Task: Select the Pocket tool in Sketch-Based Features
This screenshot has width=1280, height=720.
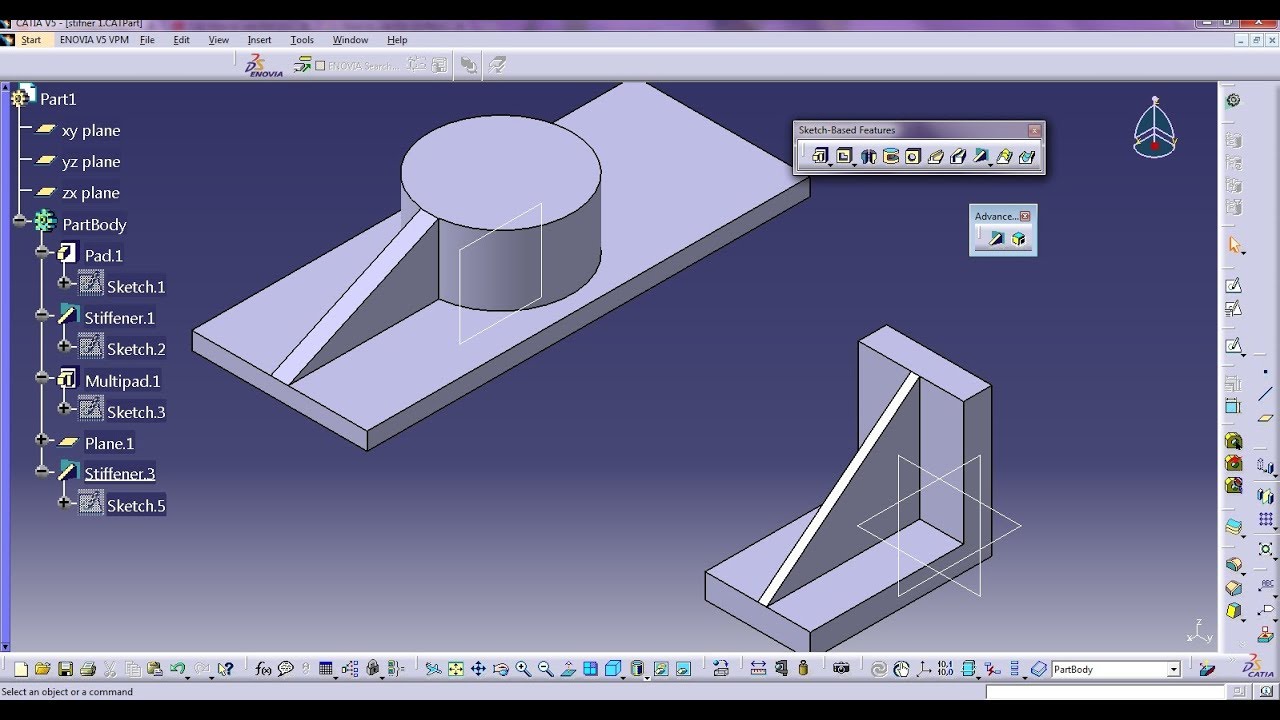Action: click(x=844, y=156)
